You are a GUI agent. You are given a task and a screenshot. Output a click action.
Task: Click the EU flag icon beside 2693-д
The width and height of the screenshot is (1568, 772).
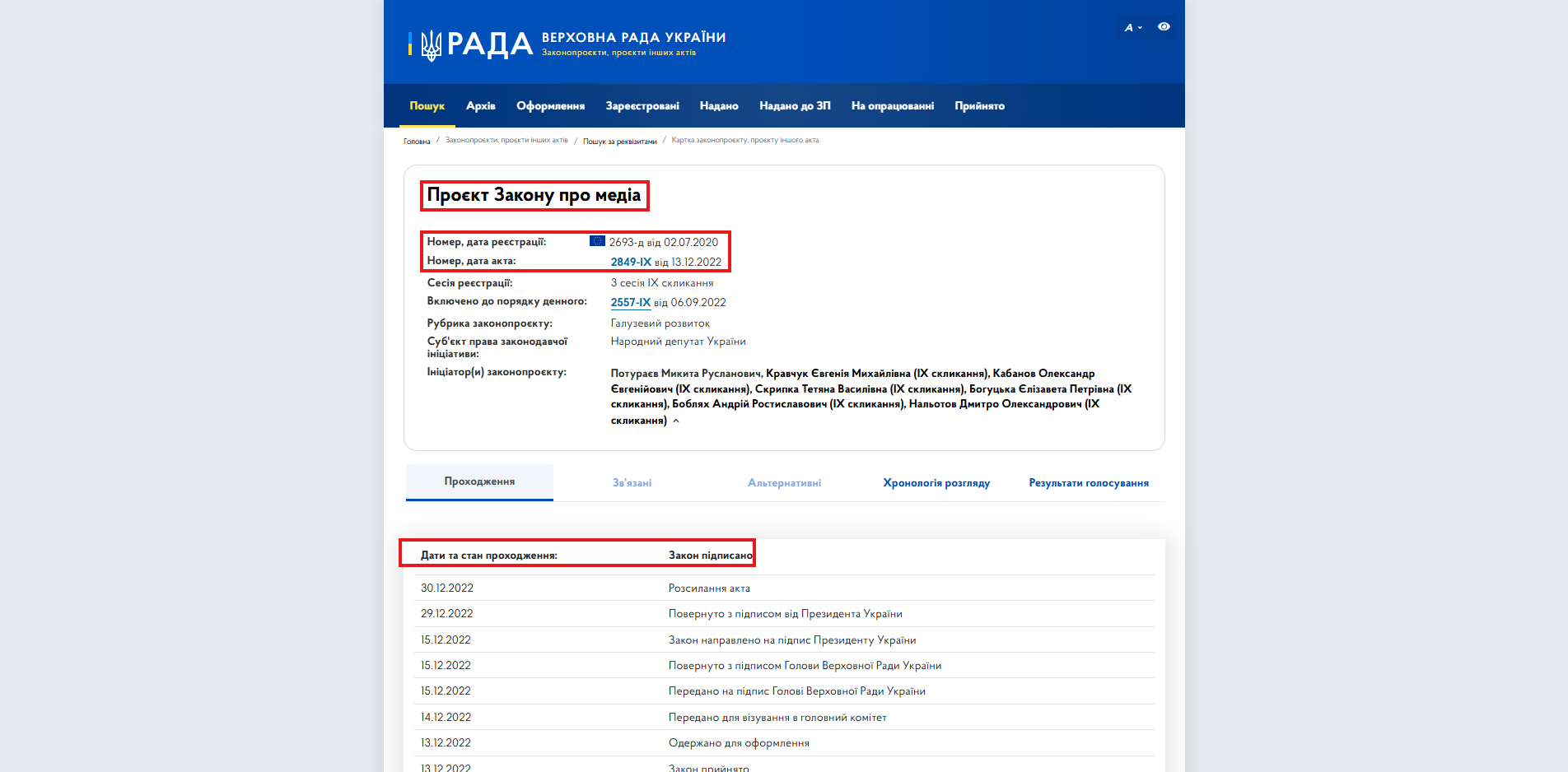coord(597,241)
